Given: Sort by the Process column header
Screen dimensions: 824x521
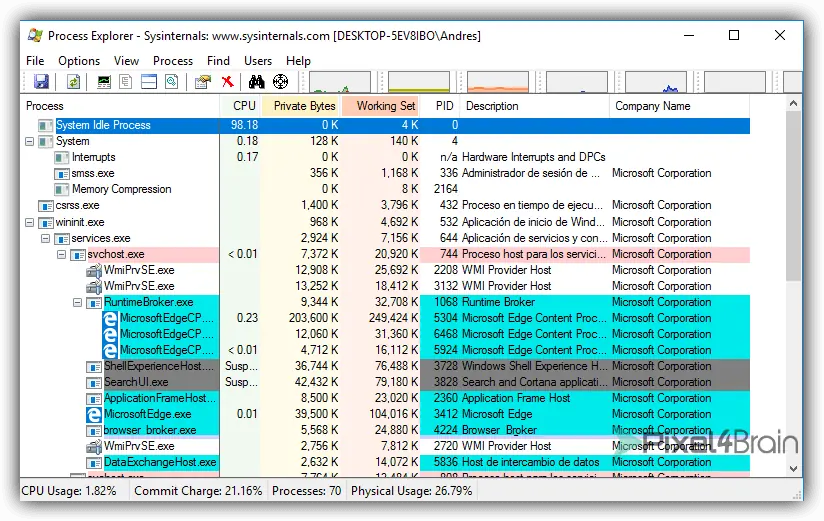Looking at the screenshot, I should [x=120, y=106].
